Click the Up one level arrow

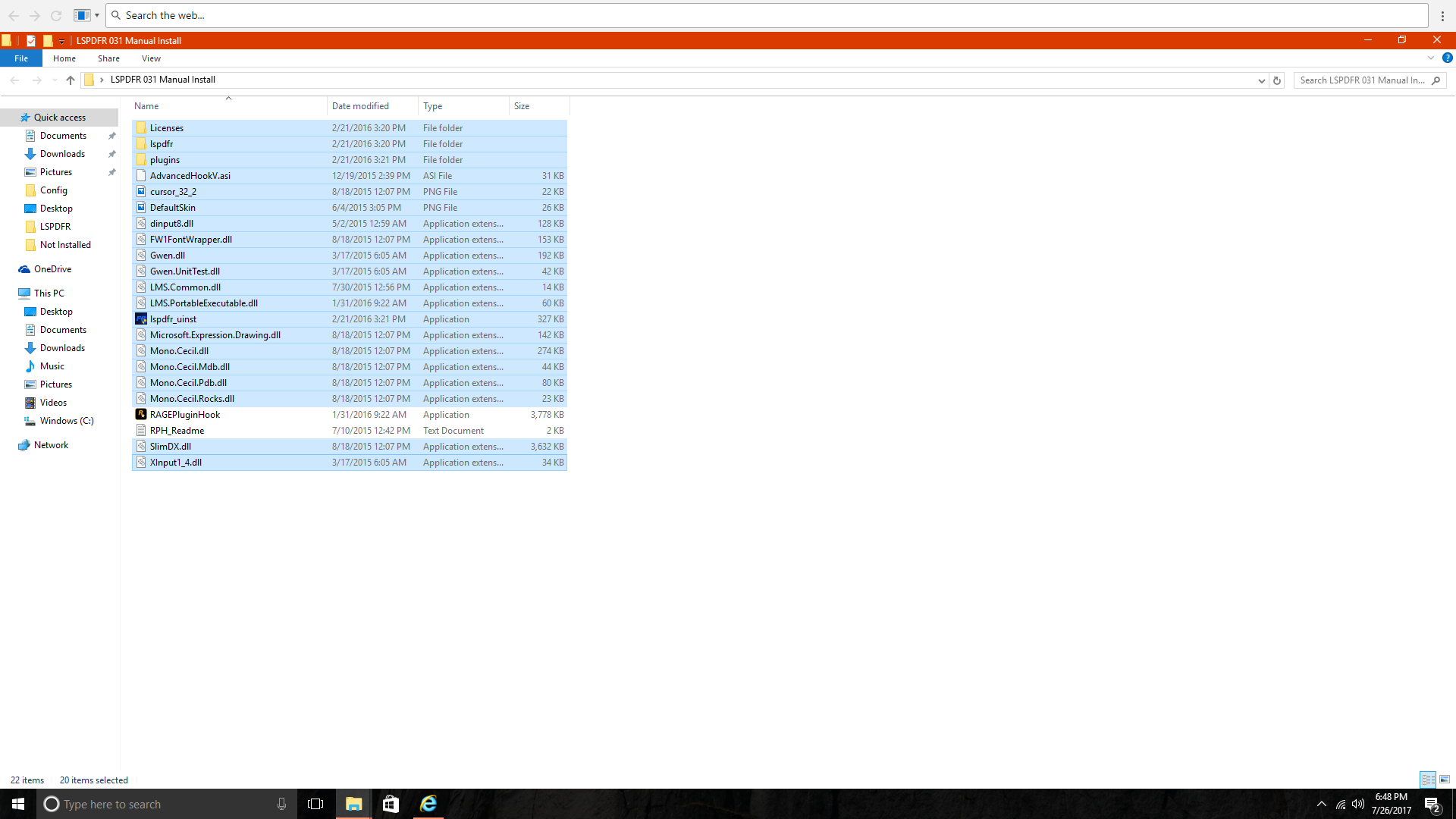coord(71,80)
